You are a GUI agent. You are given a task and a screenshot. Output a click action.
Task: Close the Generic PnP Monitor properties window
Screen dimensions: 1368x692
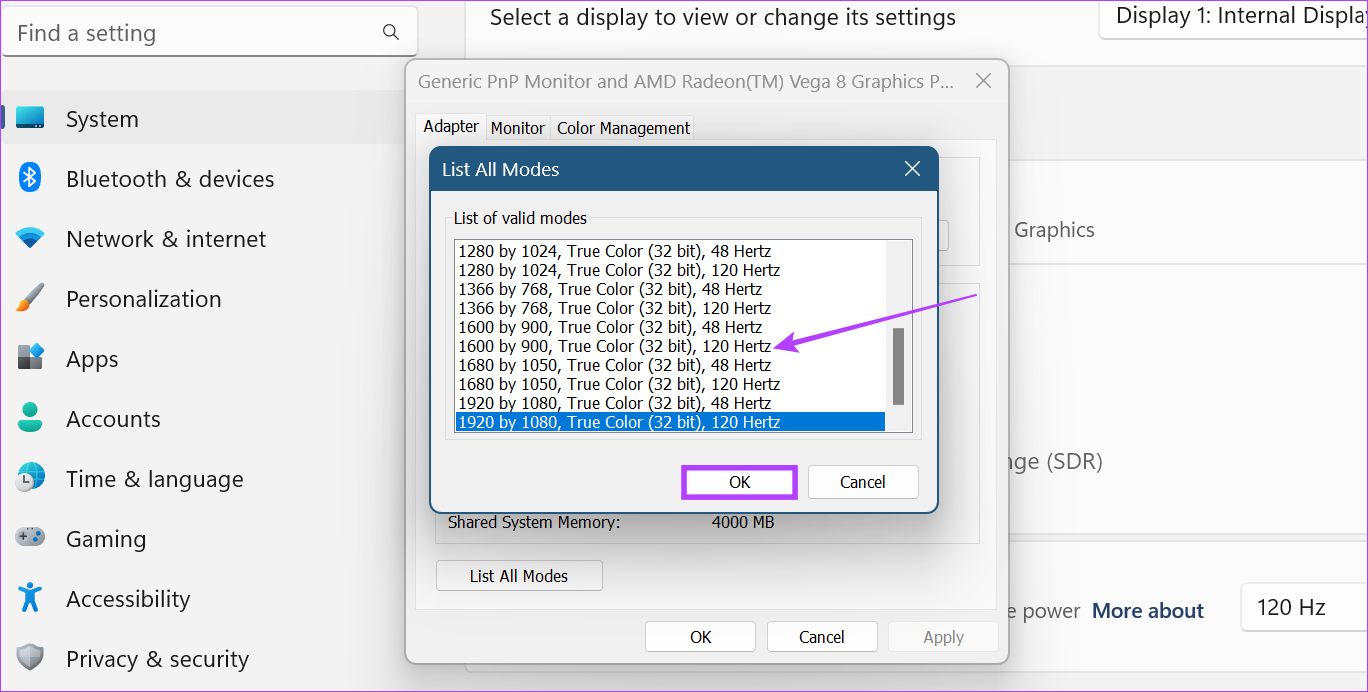[983, 82]
